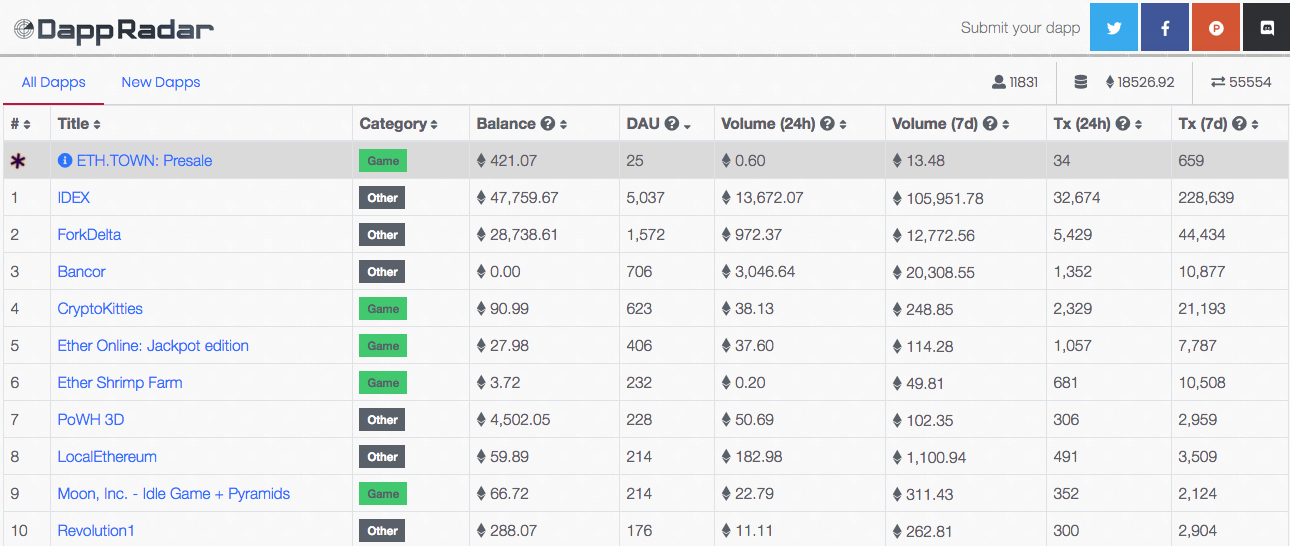Click the info icon next to ETH.TOWN: Presale
1290x546 pixels.
tap(65, 160)
